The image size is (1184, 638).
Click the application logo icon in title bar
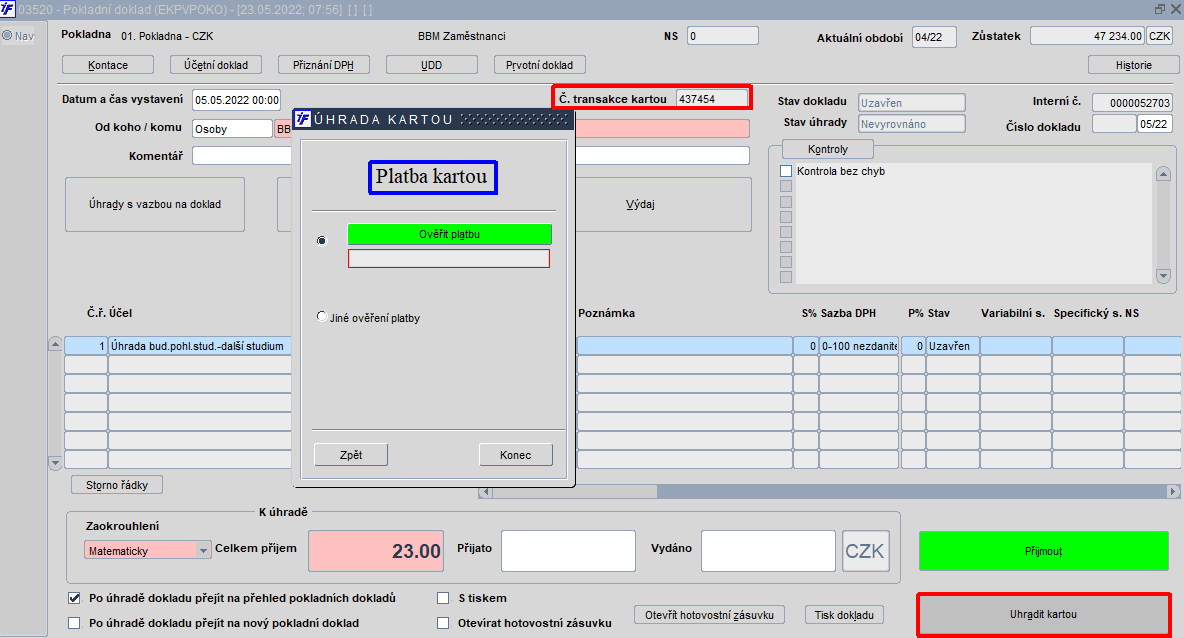[x=8, y=9]
